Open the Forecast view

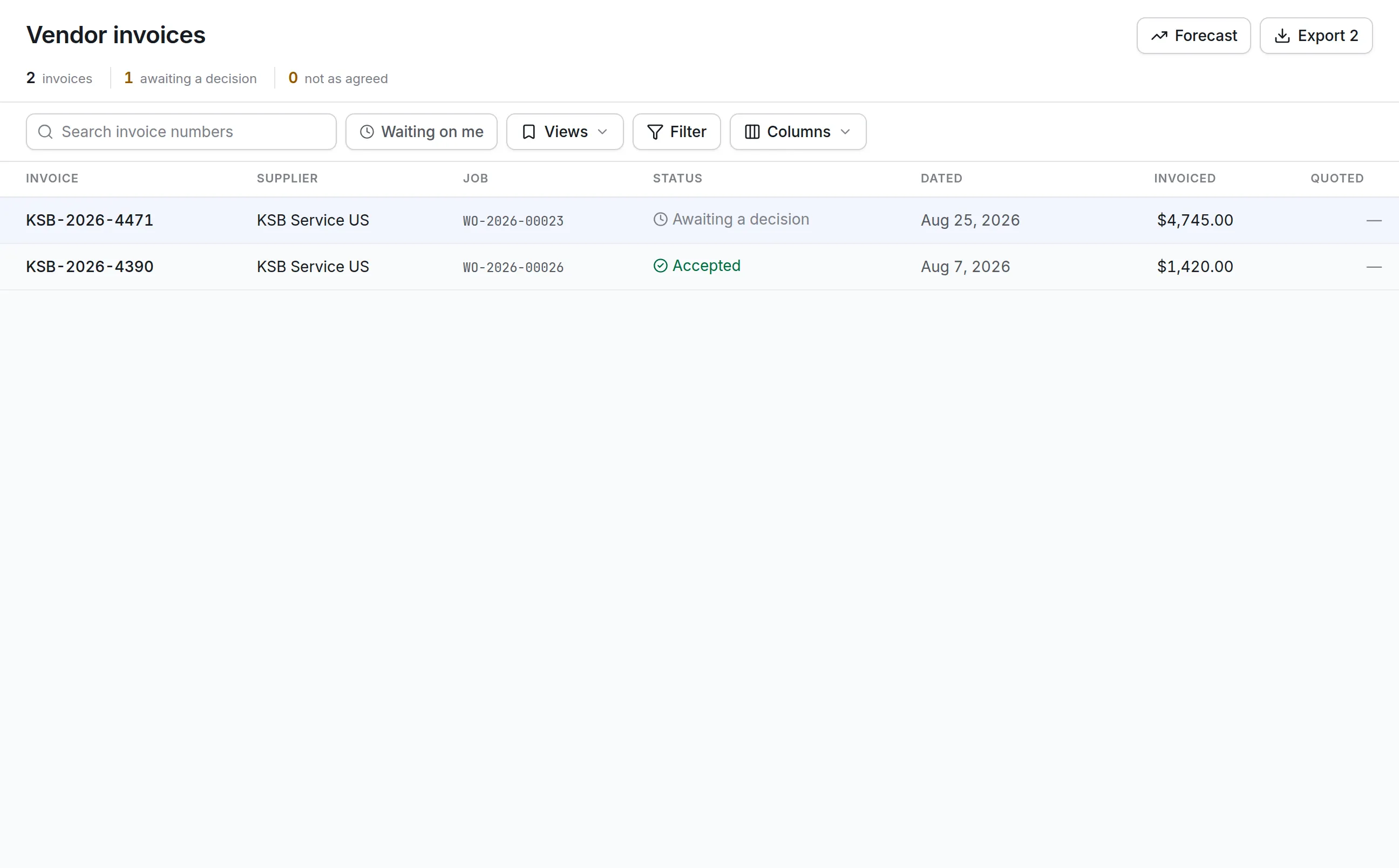click(x=1193, y=36)
